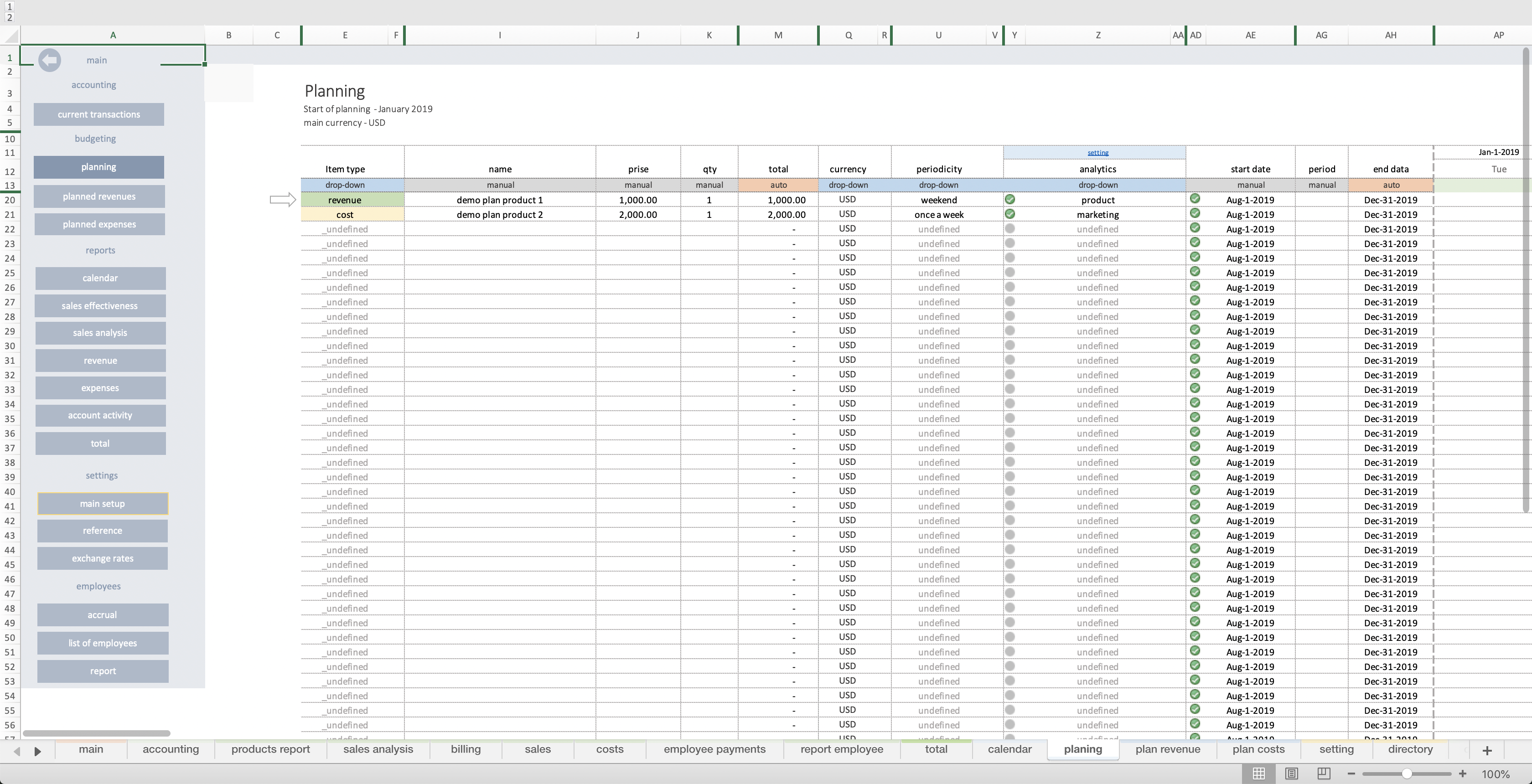Open currency drop-down USD in row 21
This screenshot has width=1532, height=784.
tap(854, 215)
